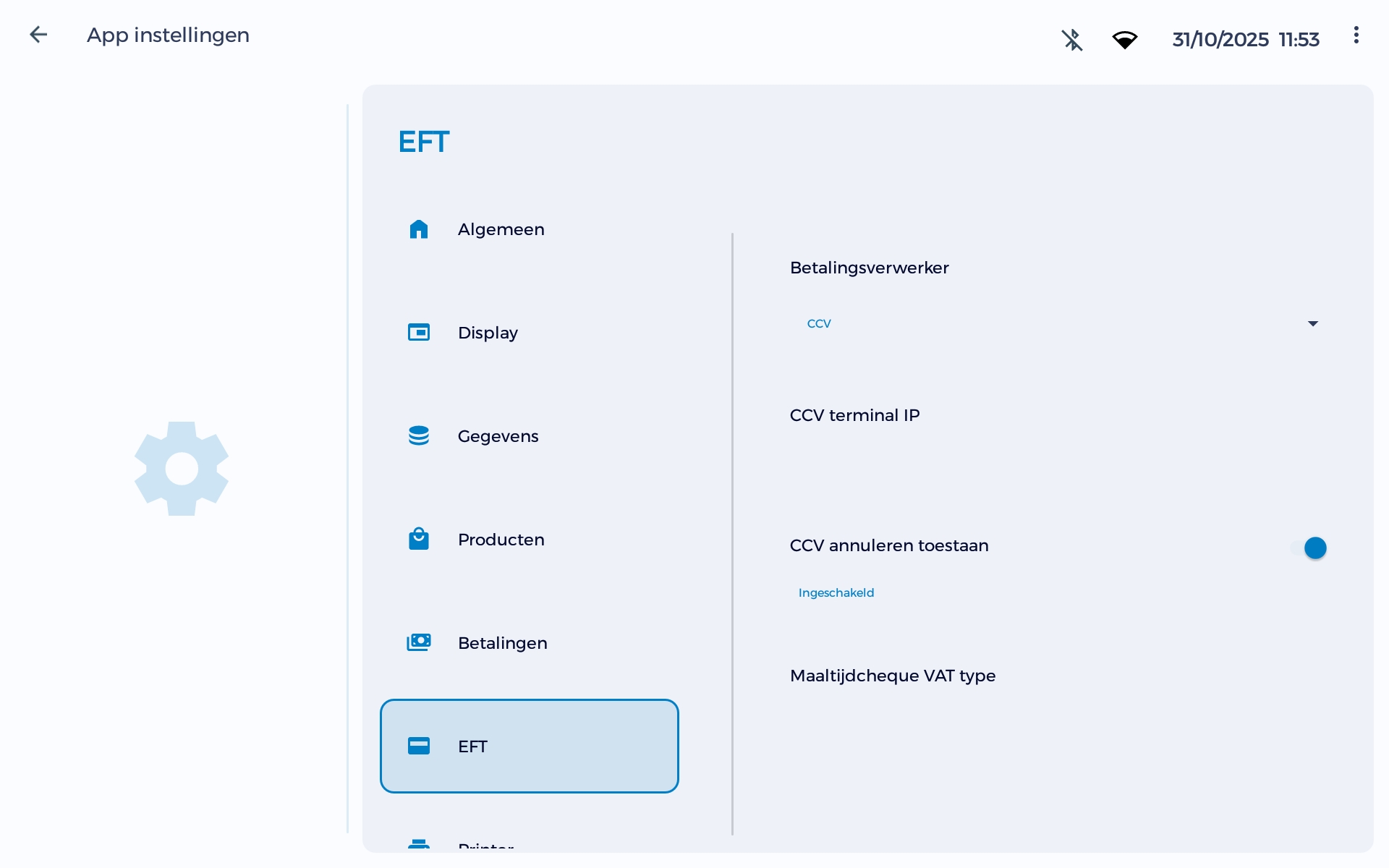The height and width of the screenshot is (868, 1389).
Task: Click the large settings gear icon
Action: point(182,469)
